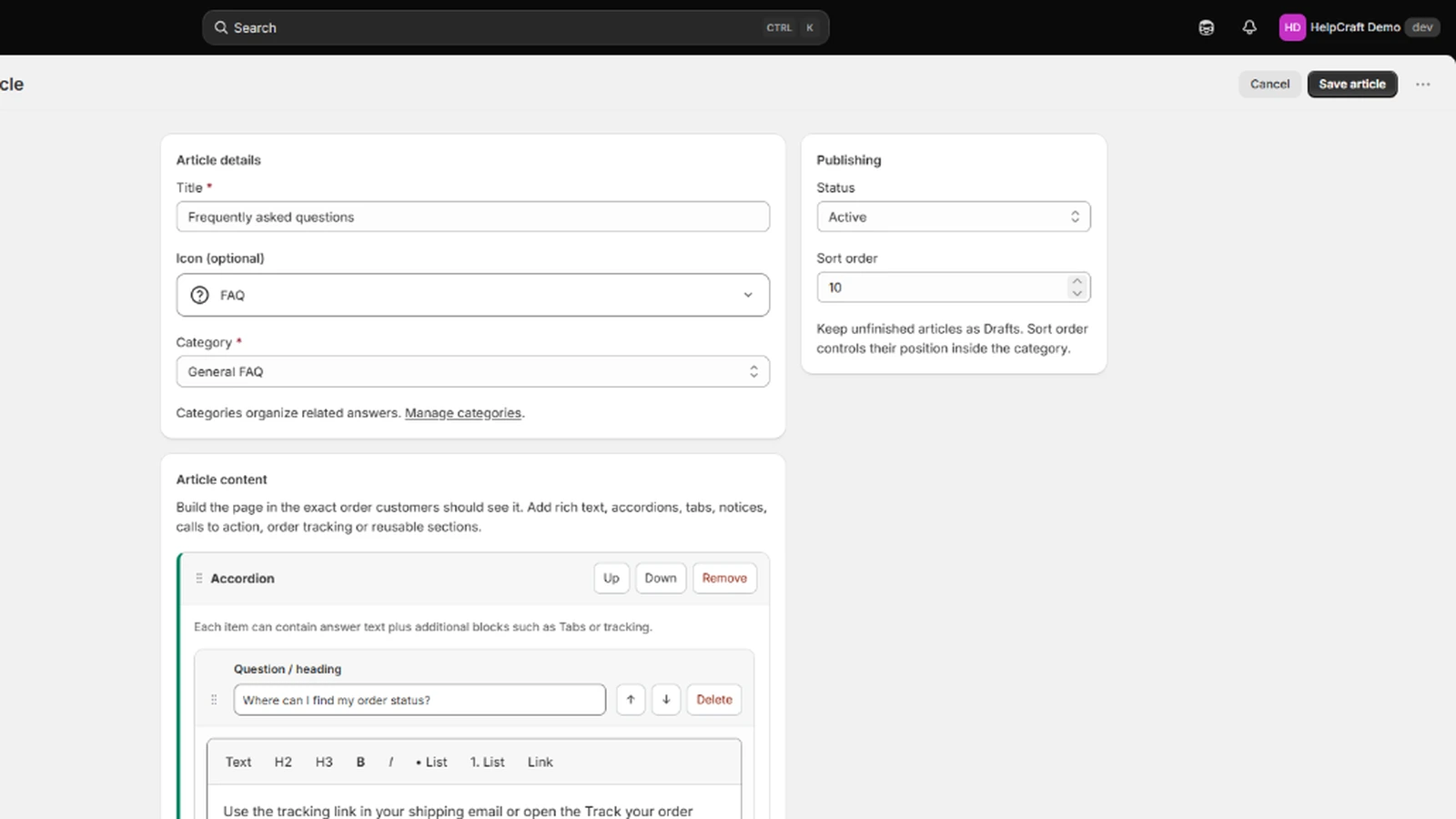Grab the Accordion block drag handle
The image size is (1456, 819).
pos(199,578)
